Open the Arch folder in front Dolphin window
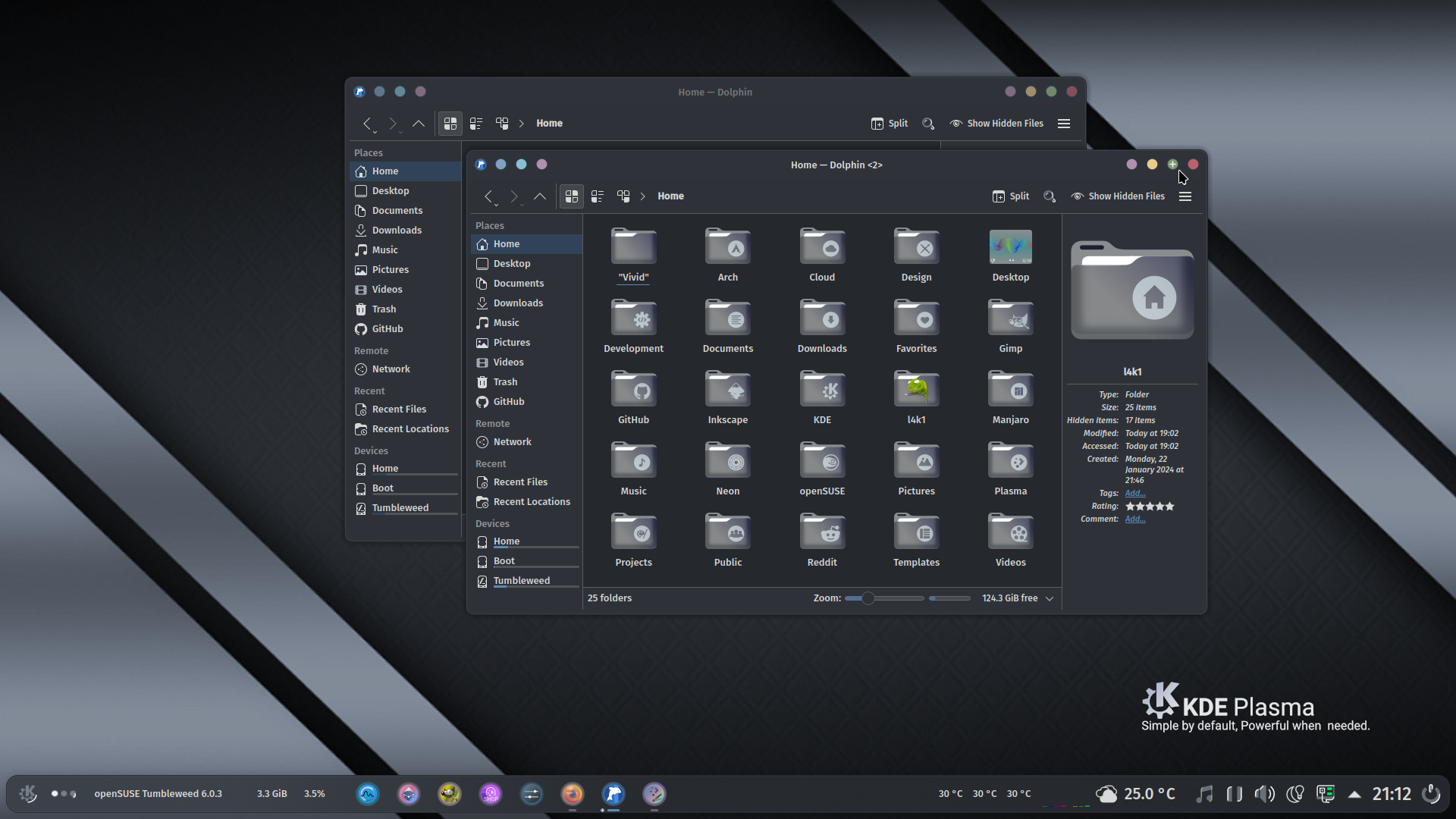 pyautogui.click(x=727, y=255)
